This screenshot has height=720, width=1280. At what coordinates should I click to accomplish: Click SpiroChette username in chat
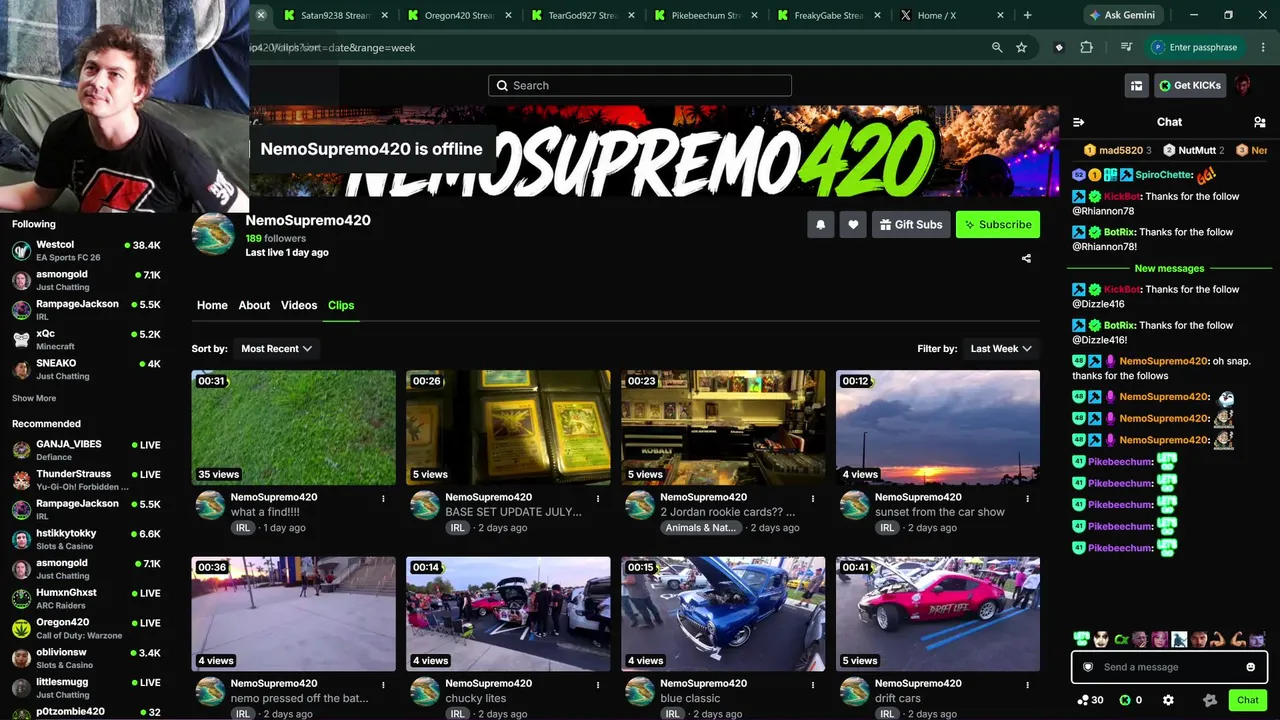click(x=1164, y=175)
